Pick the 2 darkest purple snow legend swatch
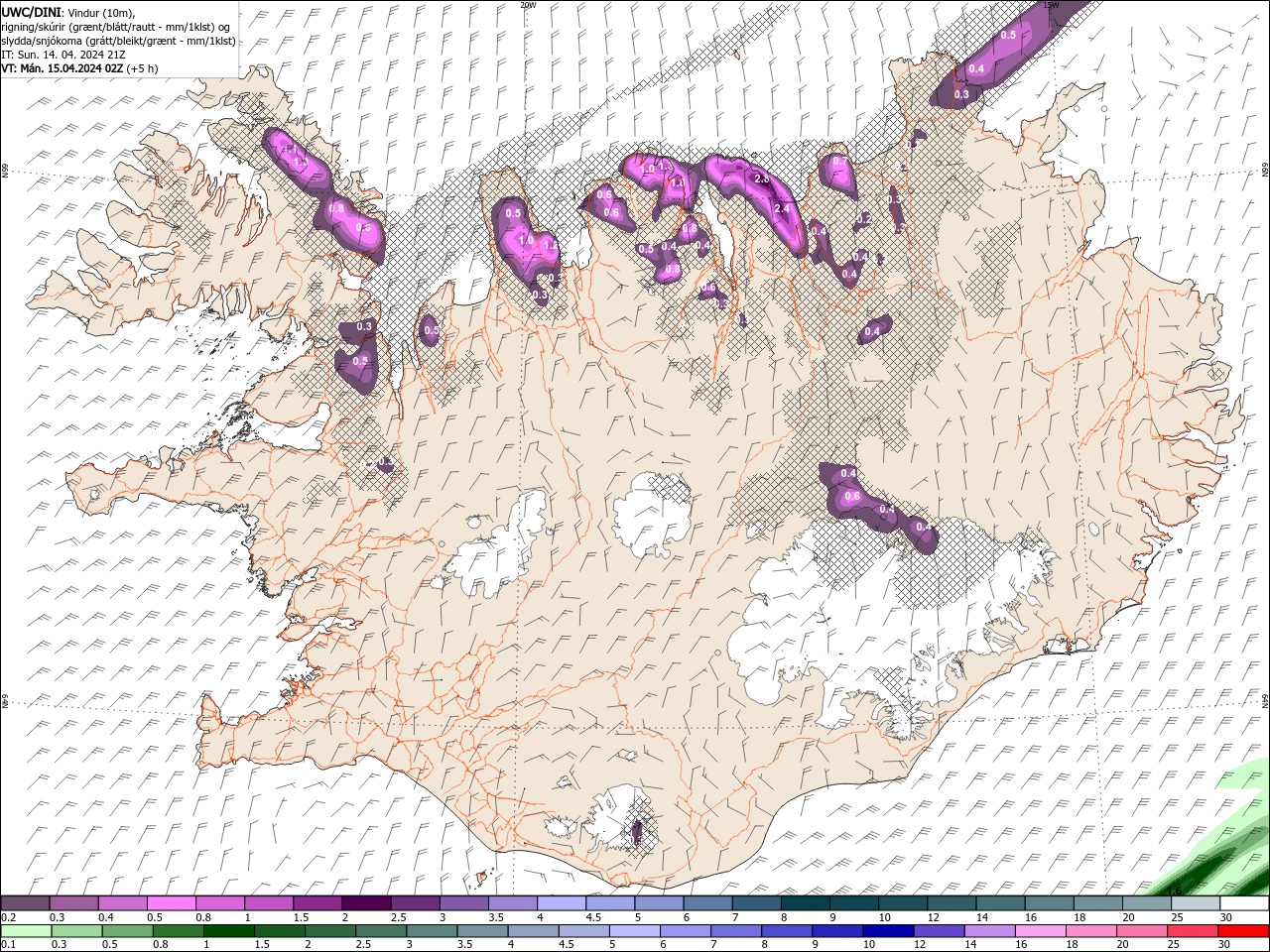The height and width of the screenshot is (952, 1270). pos(365,903)
